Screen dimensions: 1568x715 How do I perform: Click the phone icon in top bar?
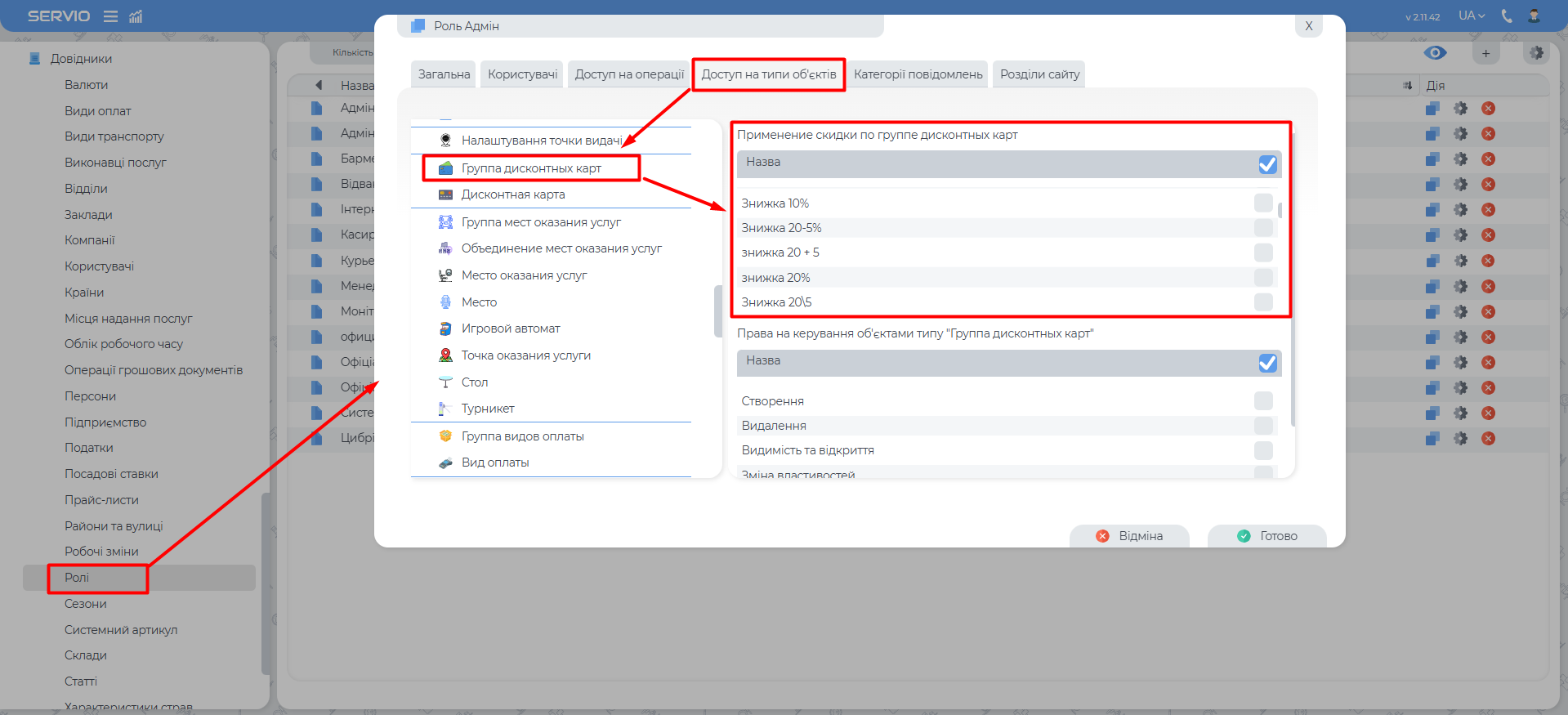[x=1507, y=16]
